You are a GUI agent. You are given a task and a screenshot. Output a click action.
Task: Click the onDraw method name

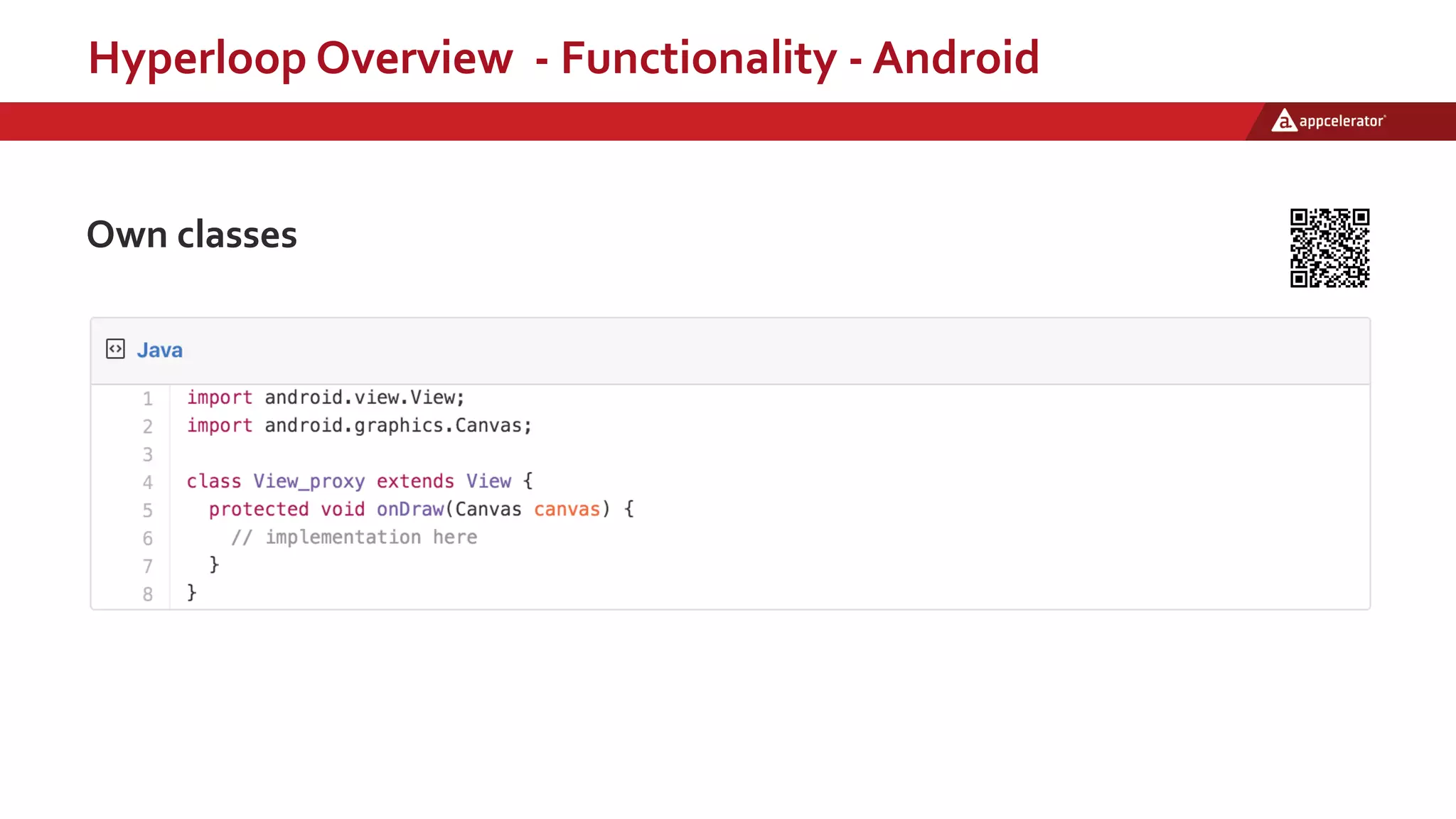tap(410, 509)
